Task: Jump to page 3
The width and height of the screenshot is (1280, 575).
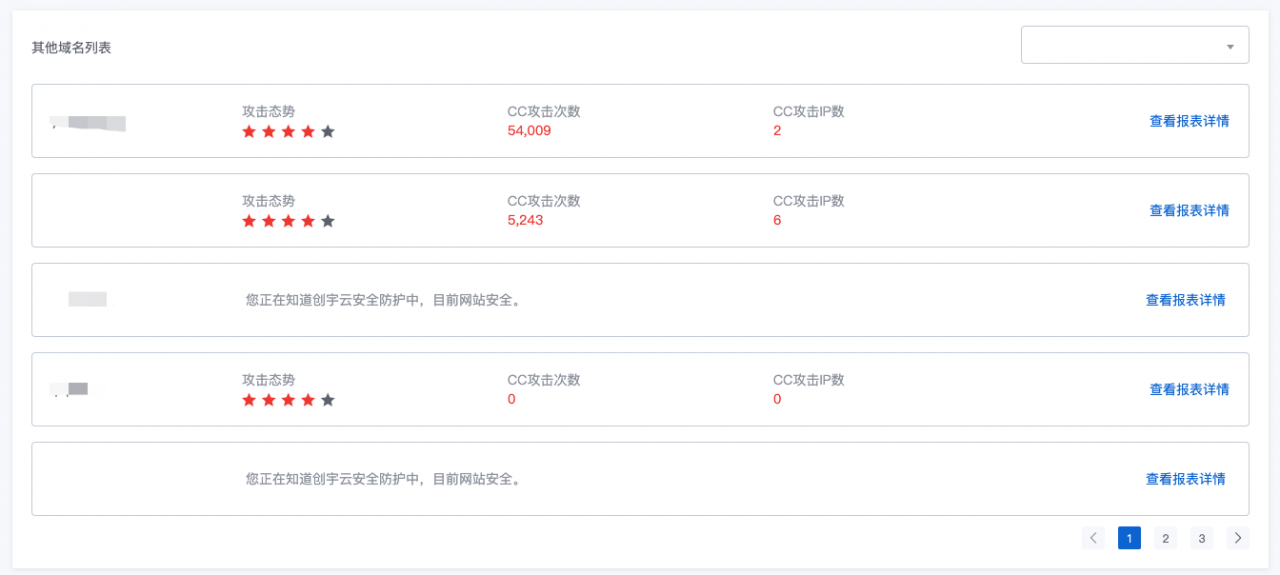Action: [1202, 538]
